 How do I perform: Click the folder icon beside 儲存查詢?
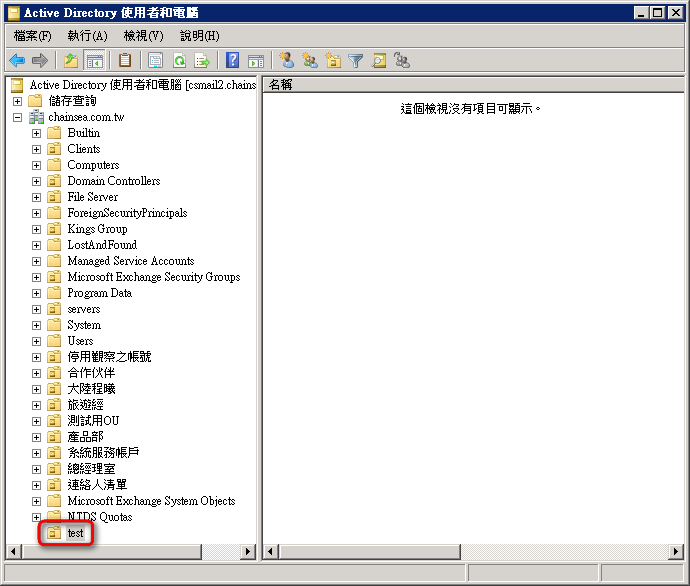(35, 101)
